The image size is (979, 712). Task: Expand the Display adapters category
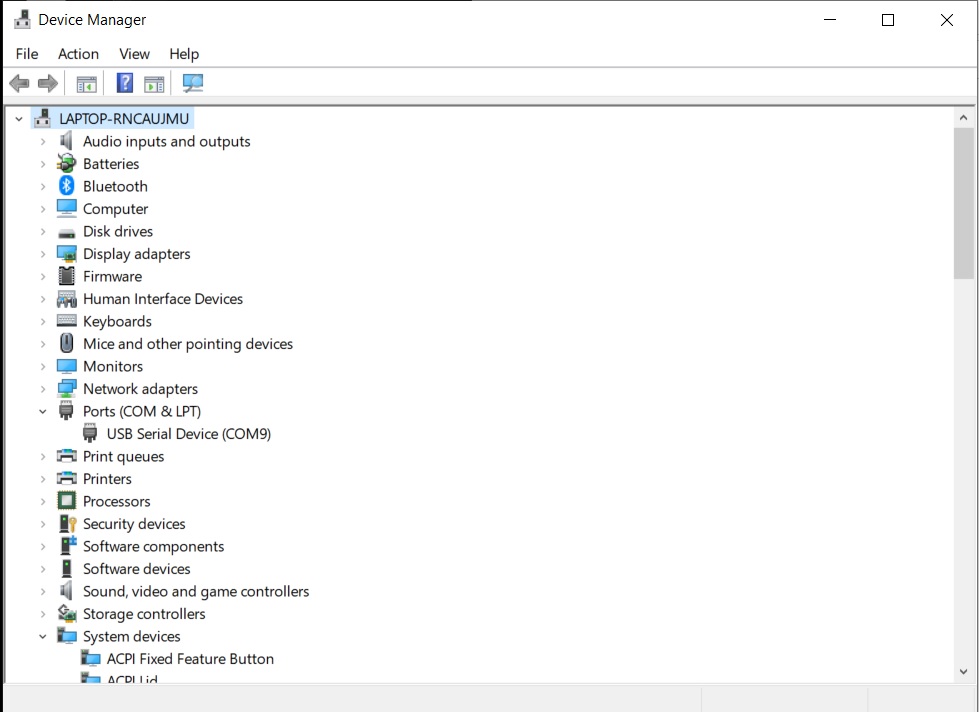pyautogui.click(x=43, y=254)
